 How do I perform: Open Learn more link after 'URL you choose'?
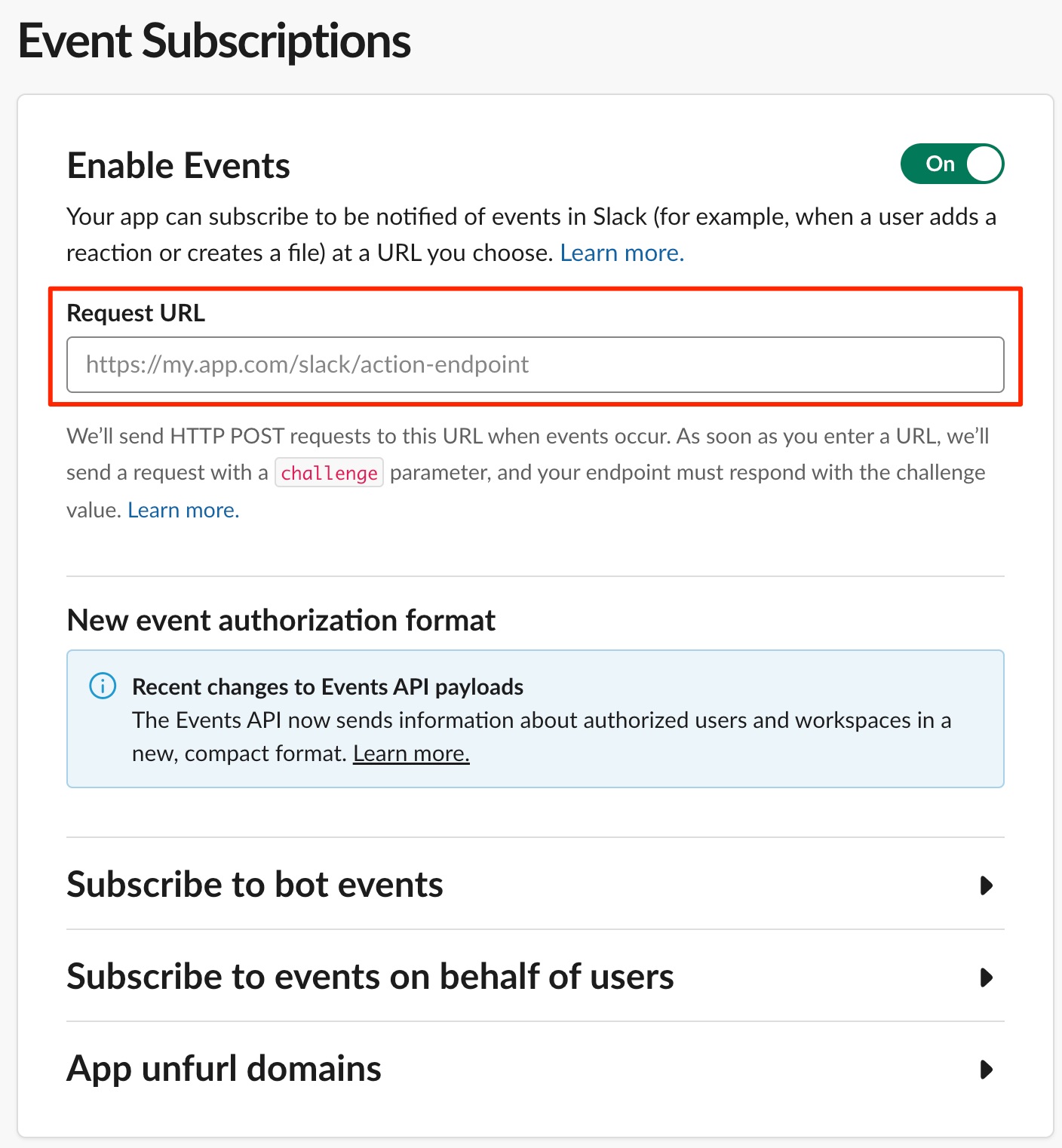[x=622, y=253]
